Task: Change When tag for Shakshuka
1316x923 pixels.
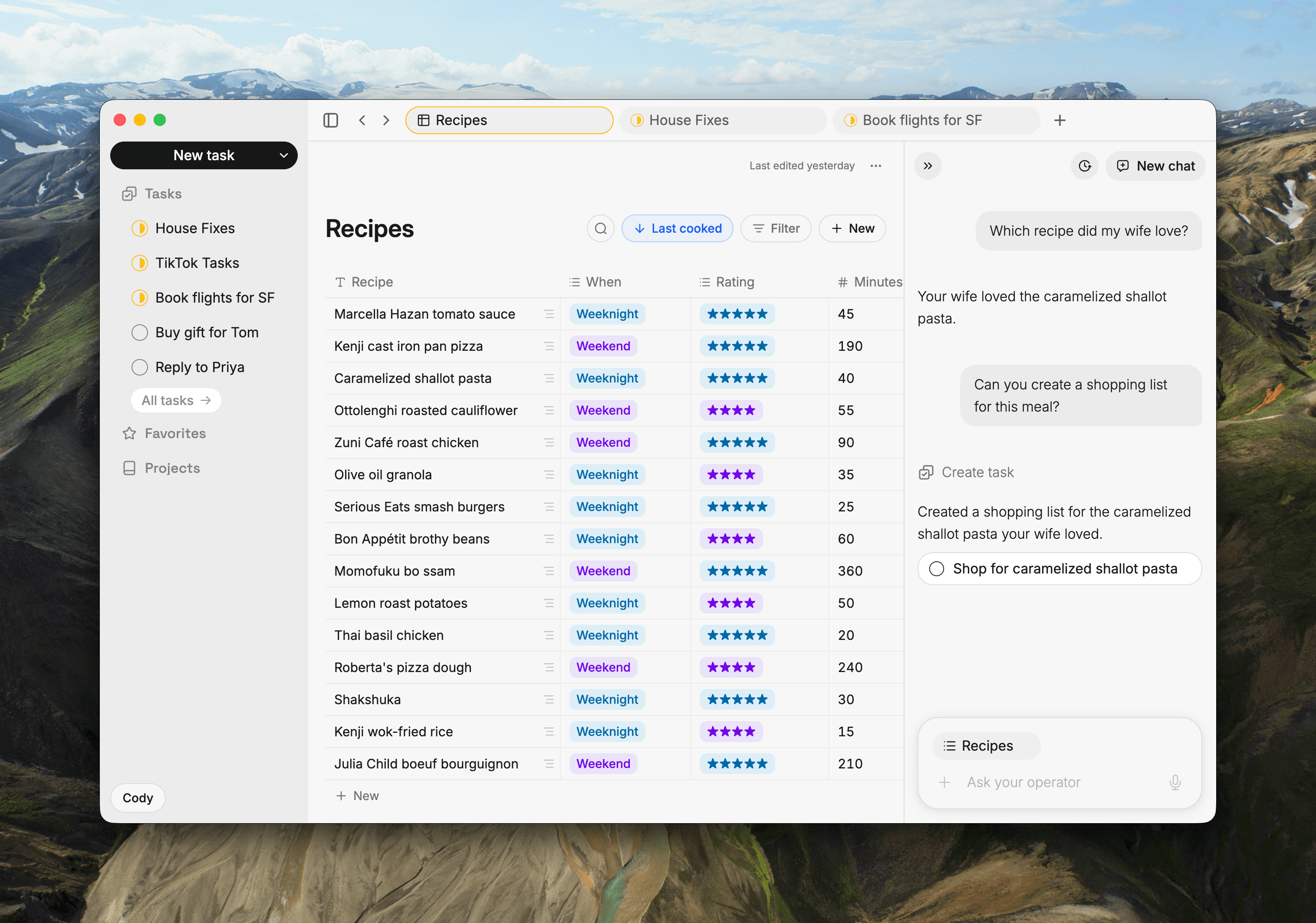Action: (x=607, y=699)
